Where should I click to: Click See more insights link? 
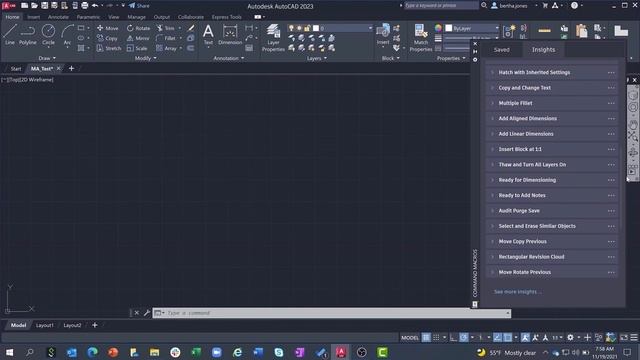(518, 292)
